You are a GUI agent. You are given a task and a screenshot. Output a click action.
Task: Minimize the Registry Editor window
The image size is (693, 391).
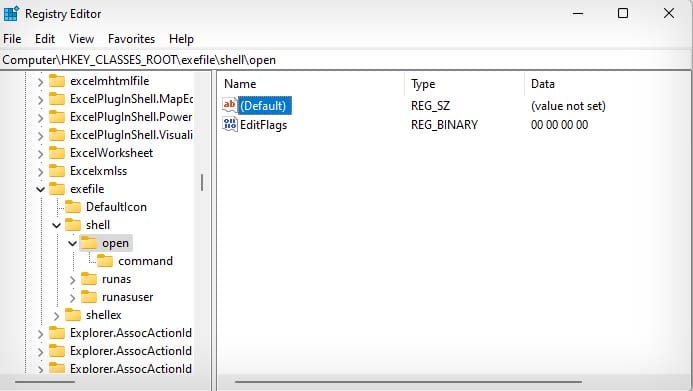coord(578,13)
